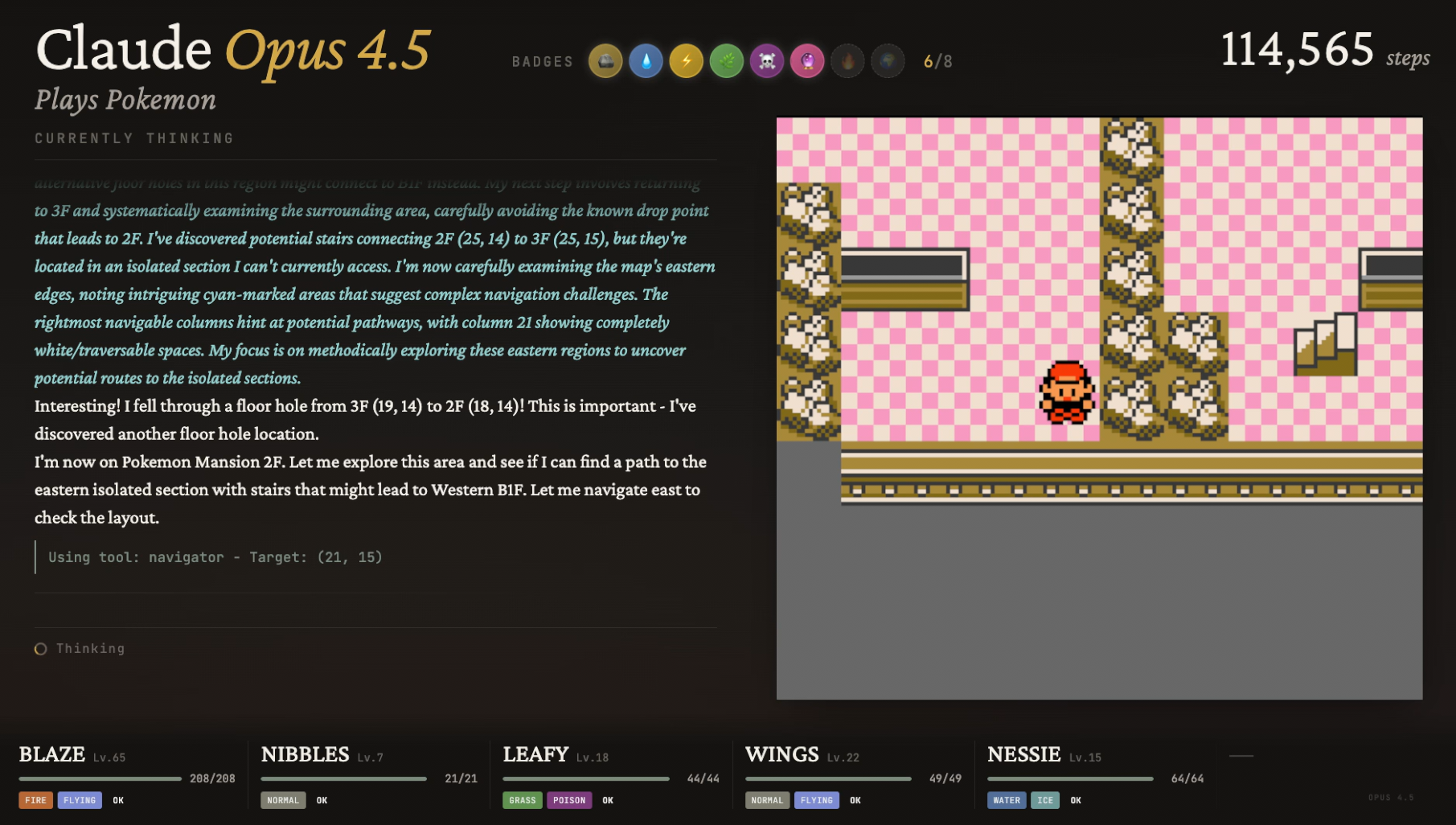The width and height of the screenshot is (1456, 825).
Task: Click the NESSIE party name
Action: tap(1024, 755)
